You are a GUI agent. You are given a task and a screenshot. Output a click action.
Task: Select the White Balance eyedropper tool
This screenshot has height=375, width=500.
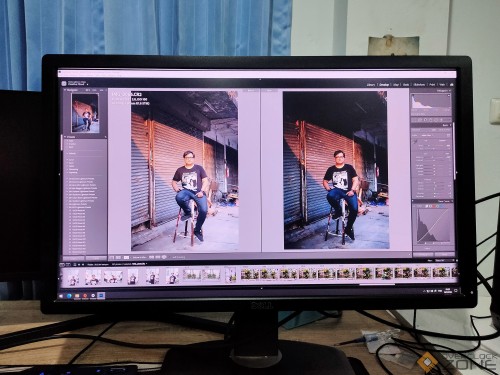click(x=415, y=142)
